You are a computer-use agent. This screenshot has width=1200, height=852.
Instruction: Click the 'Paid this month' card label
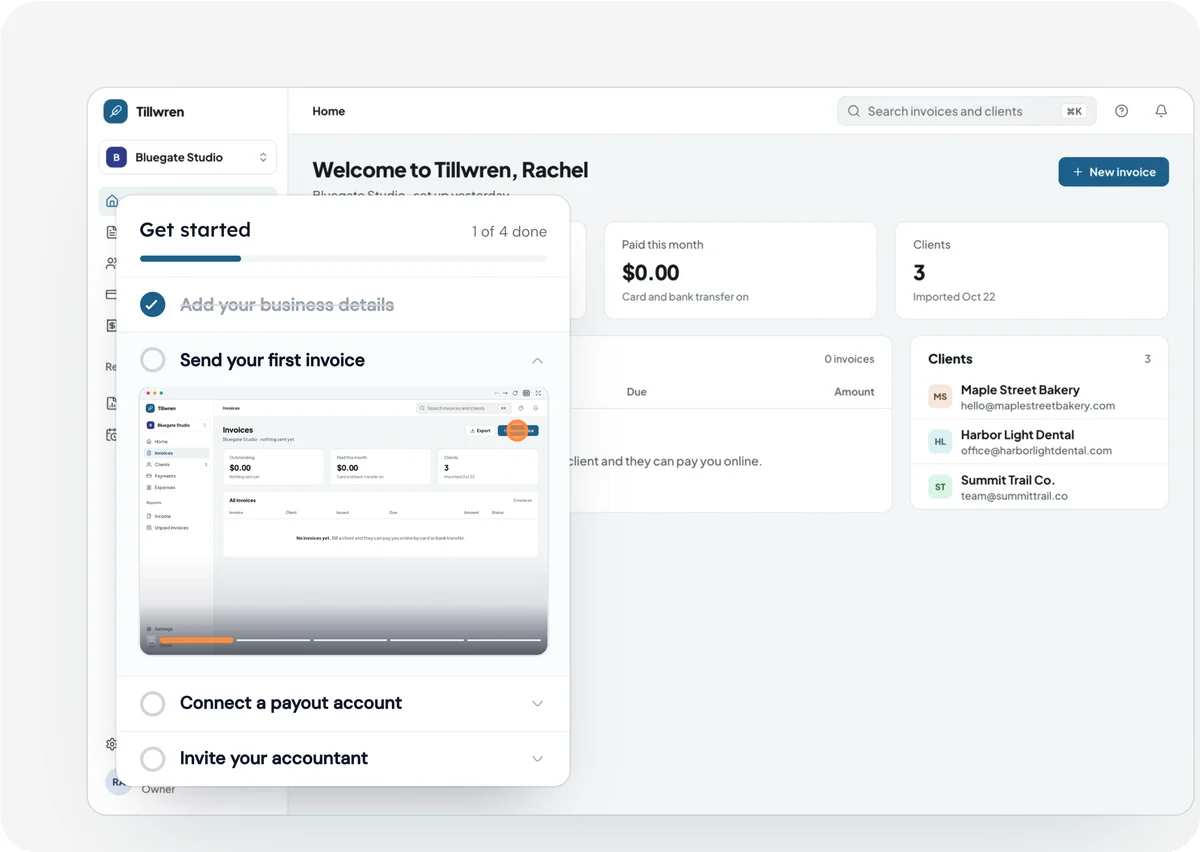(x=662, y=244)
